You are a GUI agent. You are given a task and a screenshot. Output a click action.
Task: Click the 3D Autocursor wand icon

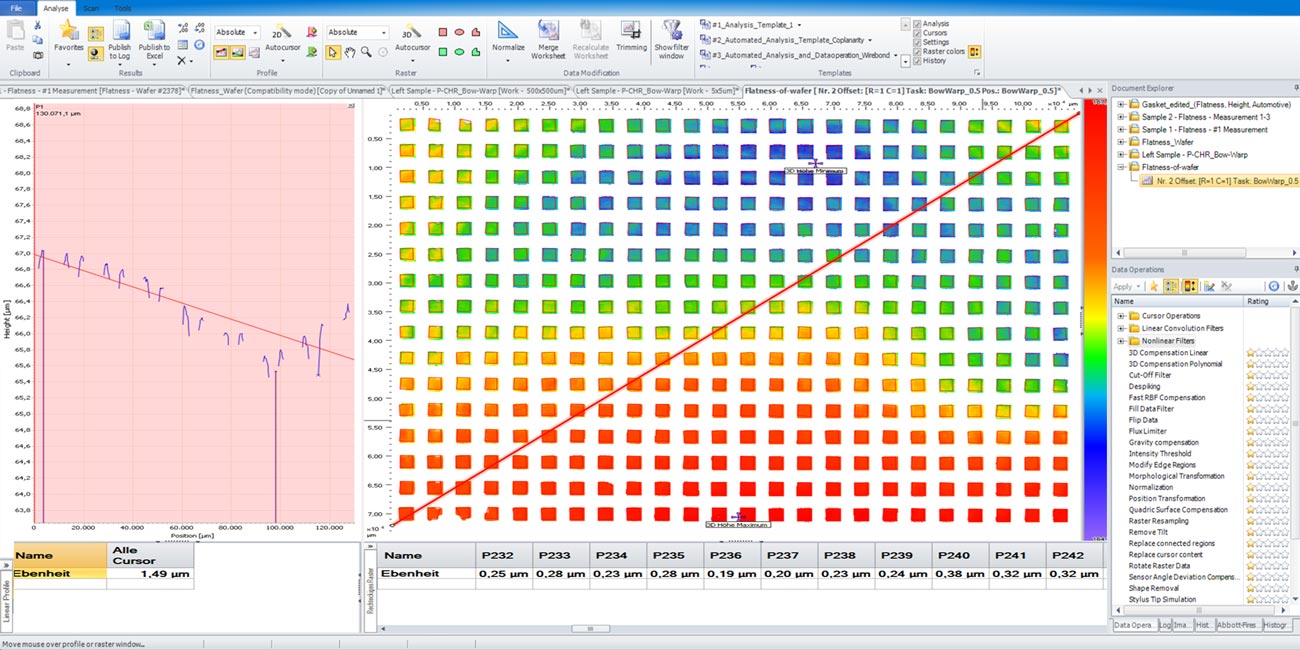point(410,32)
